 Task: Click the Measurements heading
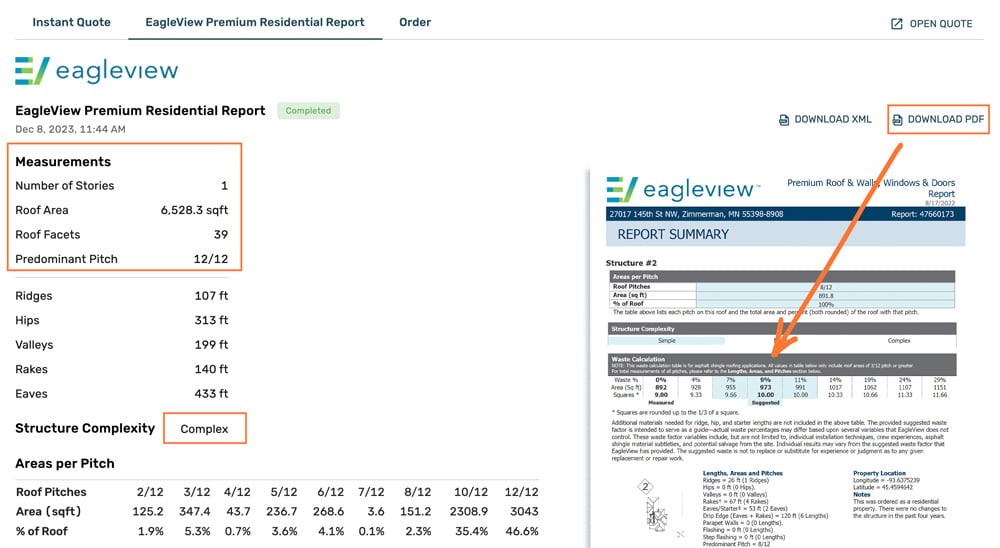(x=63, y=162)
